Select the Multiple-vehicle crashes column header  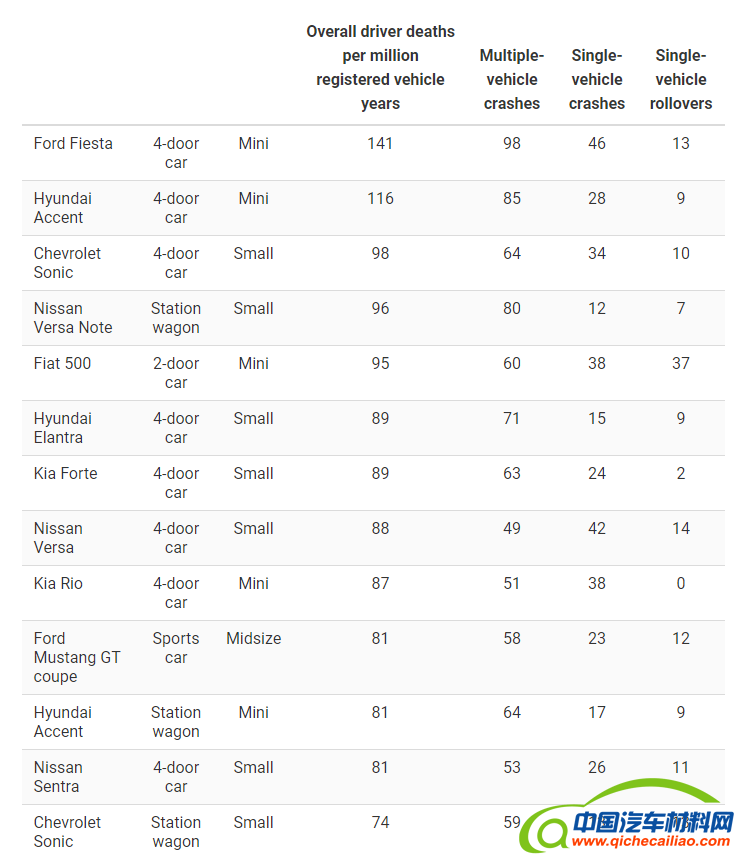512,79
